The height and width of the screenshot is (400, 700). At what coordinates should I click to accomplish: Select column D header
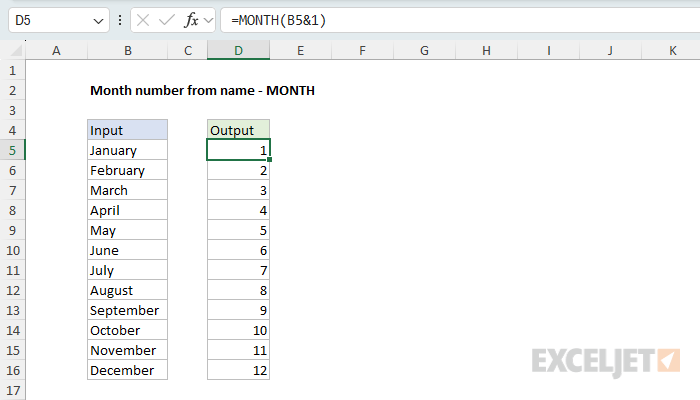(x=238, y=50)
